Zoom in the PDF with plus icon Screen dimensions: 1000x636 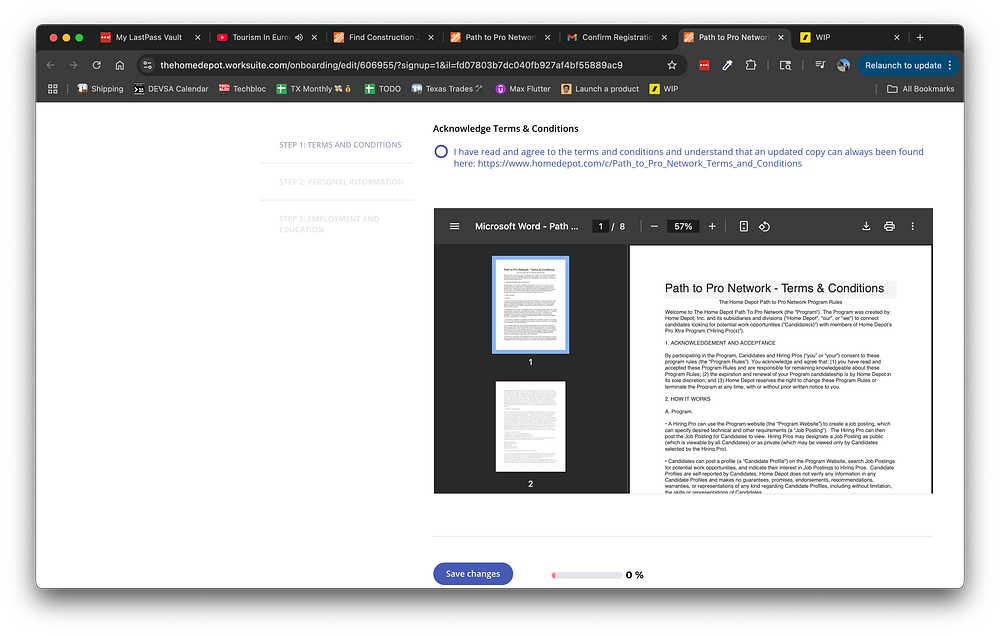[x=712, y=226]
